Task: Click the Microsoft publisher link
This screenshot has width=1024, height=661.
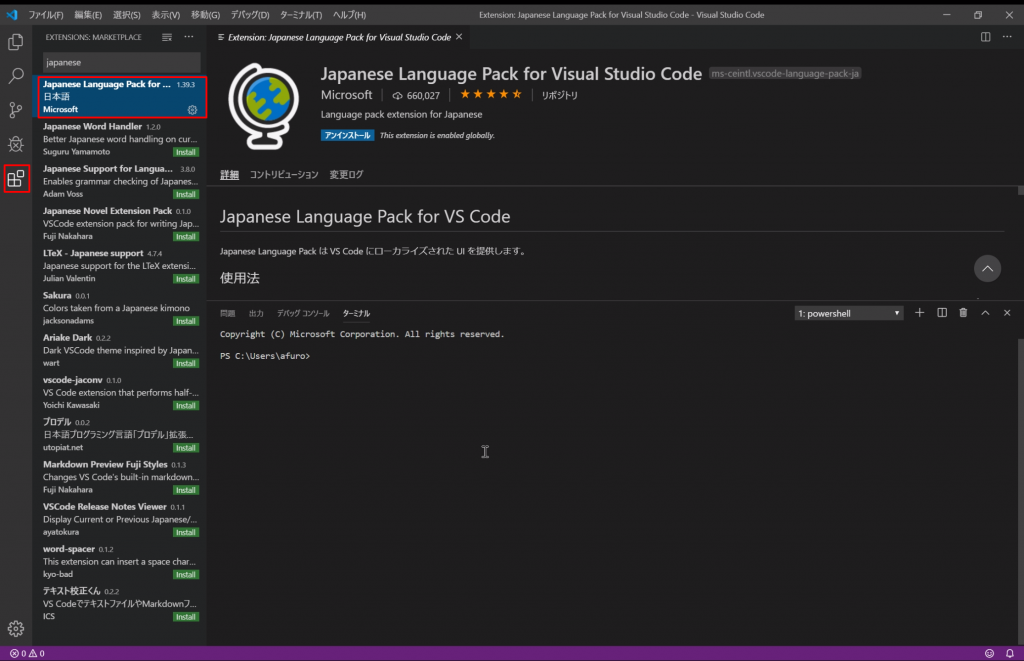Action: [346, 95]
